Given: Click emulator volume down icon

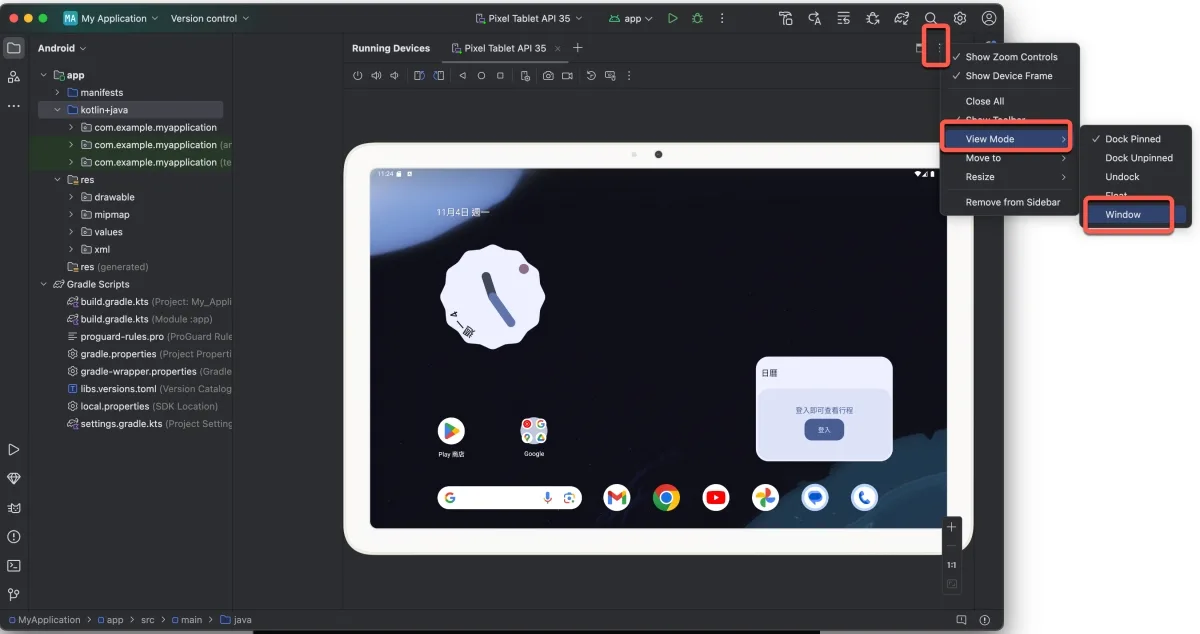Looking at the screenshot, I should (395, 75).
